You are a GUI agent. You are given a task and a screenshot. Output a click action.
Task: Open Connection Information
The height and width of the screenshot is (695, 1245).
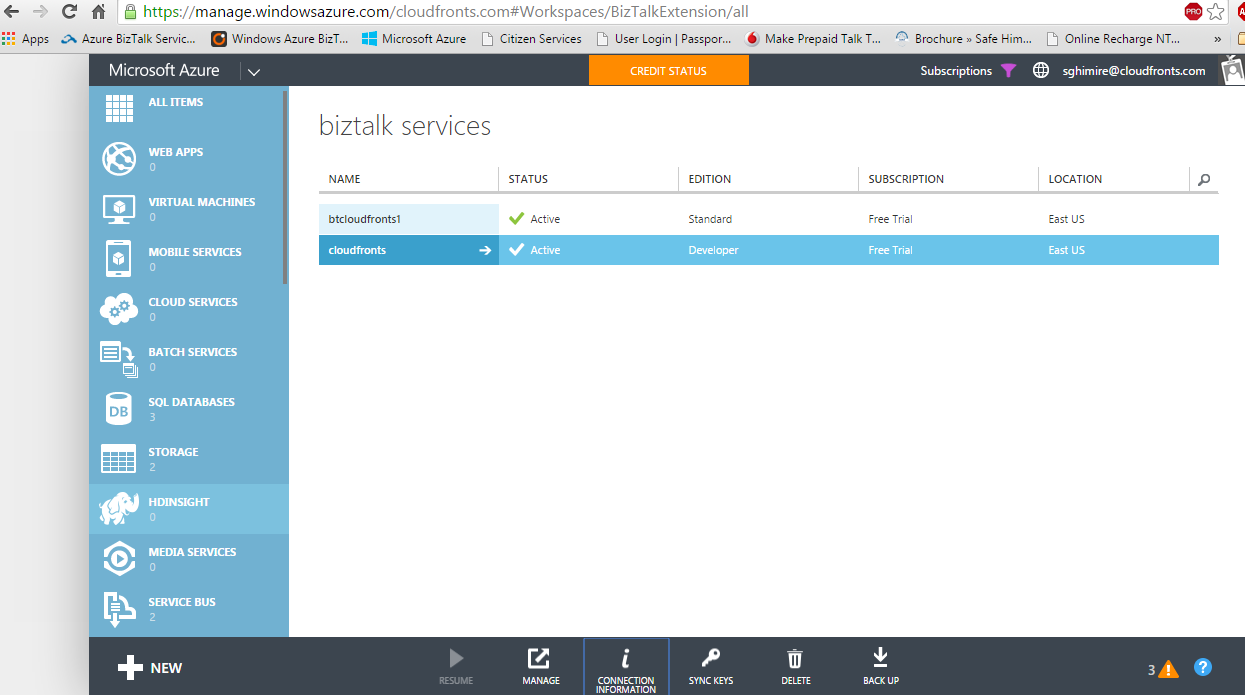(x=626, y=667)
